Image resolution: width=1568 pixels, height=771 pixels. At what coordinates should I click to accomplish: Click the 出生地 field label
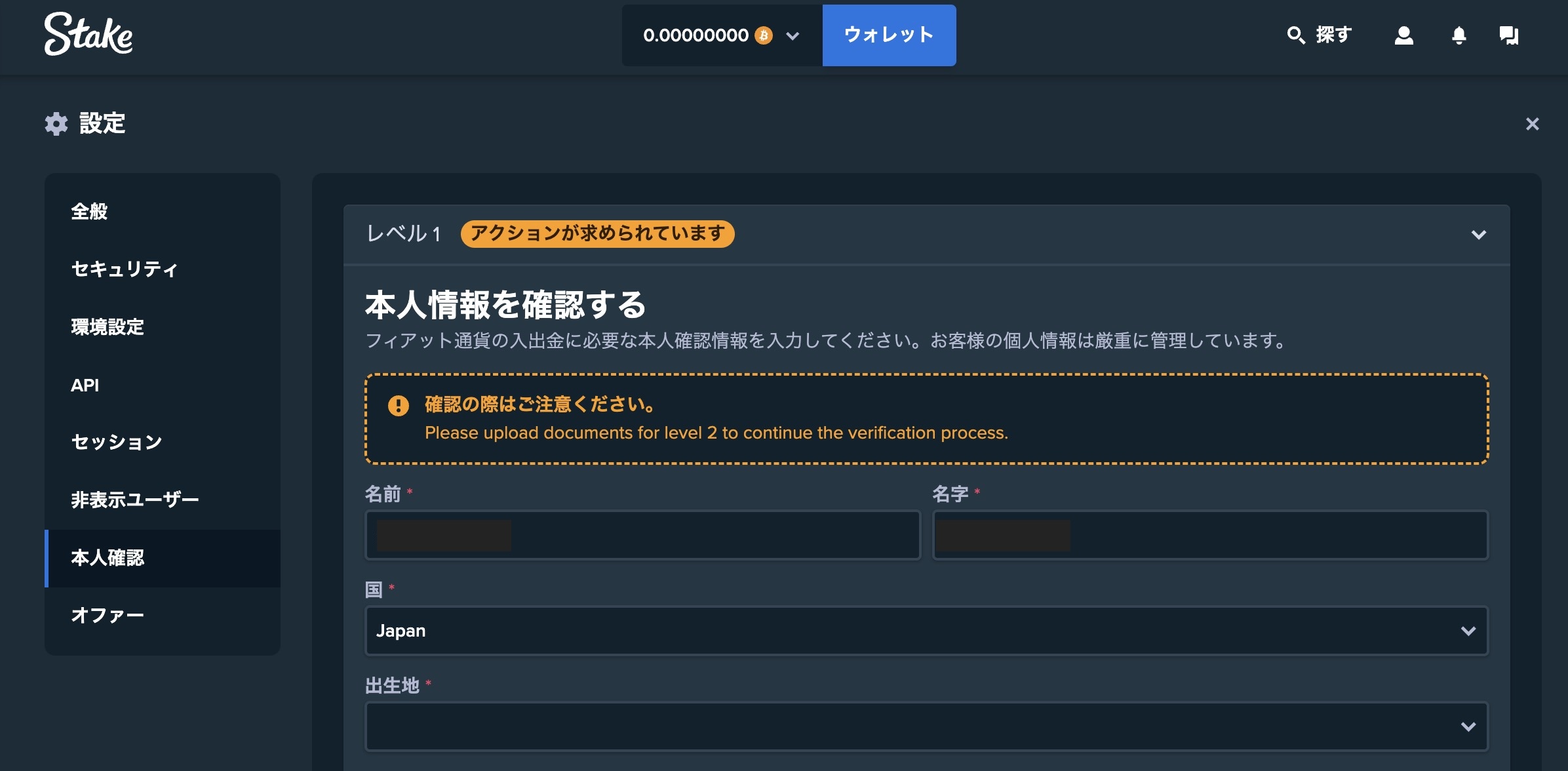[x=392, y=686]
